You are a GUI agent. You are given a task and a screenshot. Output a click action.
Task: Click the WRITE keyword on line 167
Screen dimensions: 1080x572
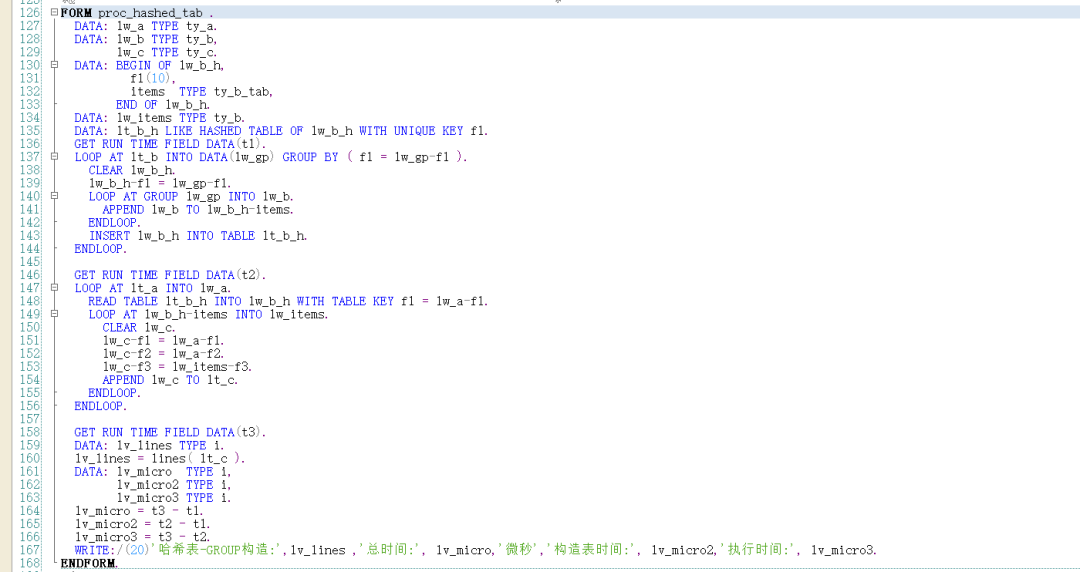coord(92,549)
